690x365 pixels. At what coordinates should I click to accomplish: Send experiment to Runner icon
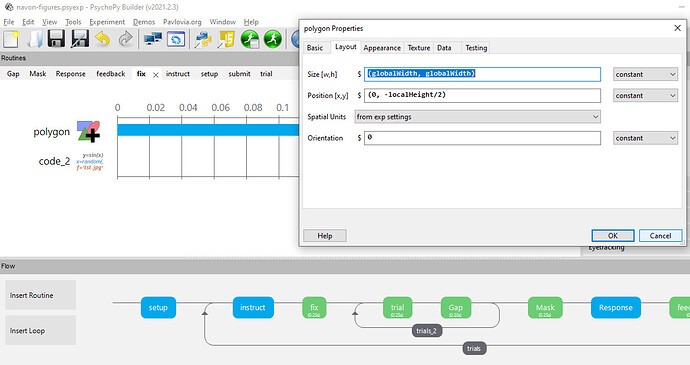(x=250, y=39)
